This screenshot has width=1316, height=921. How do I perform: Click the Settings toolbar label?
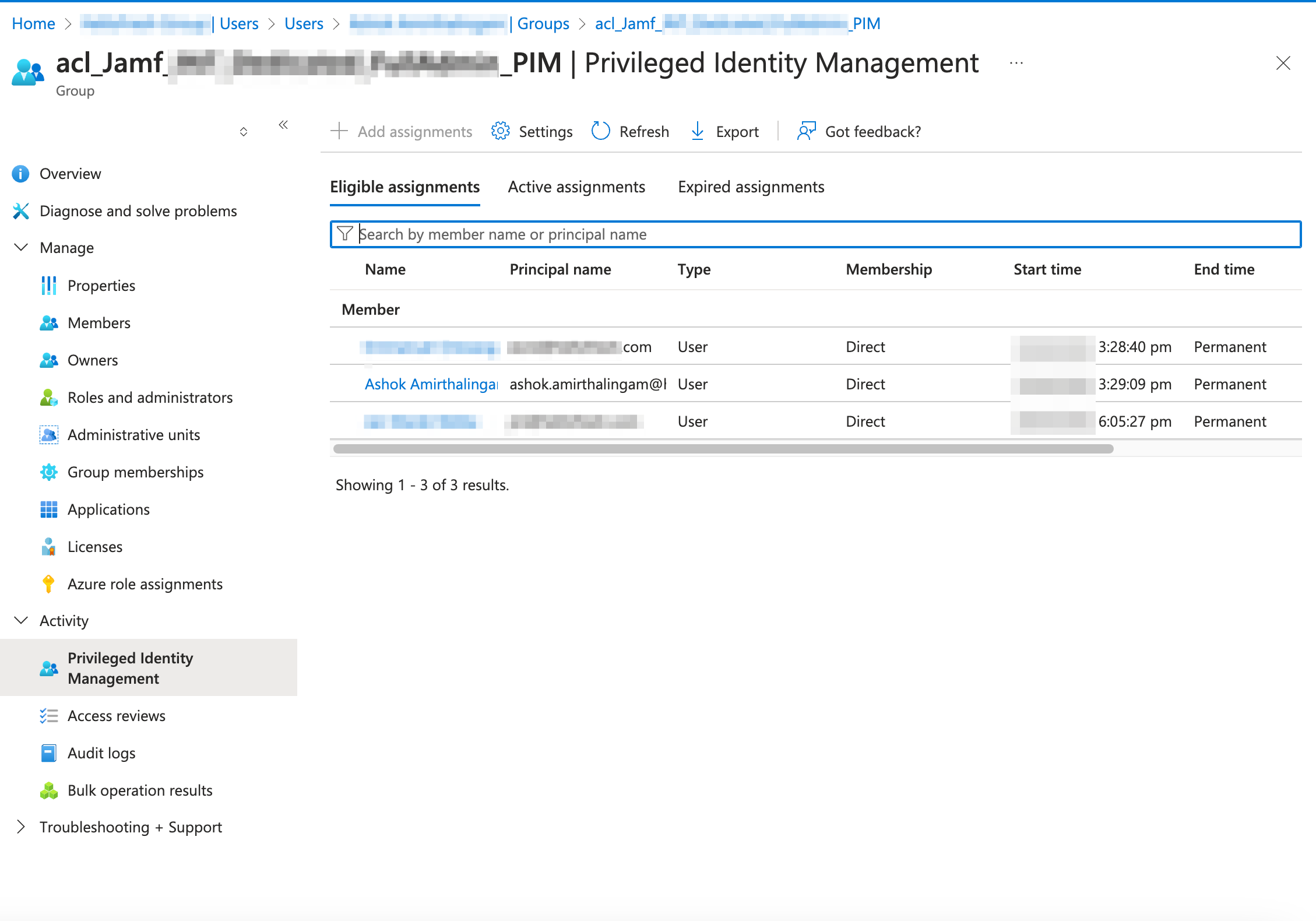[x=546, y=132]
